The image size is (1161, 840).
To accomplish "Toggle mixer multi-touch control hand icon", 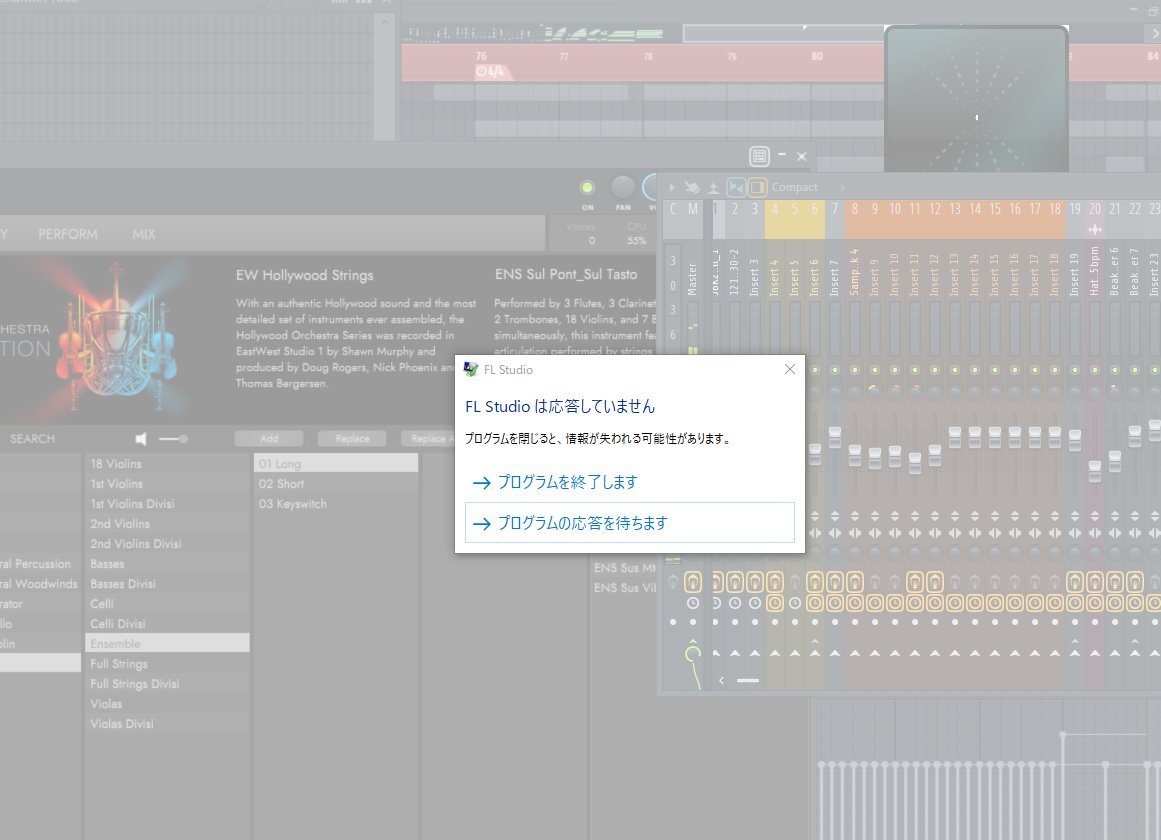I will pyautogui.click(x=692, y=187).
